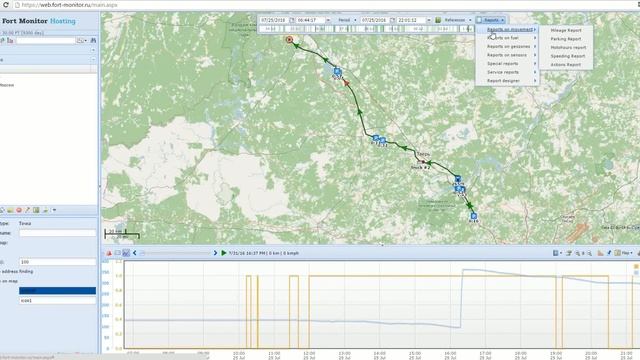The width and height of the screenshot is (640, 360).
Task: Collapse the first left panel section chevron
Action: (93, 50)
